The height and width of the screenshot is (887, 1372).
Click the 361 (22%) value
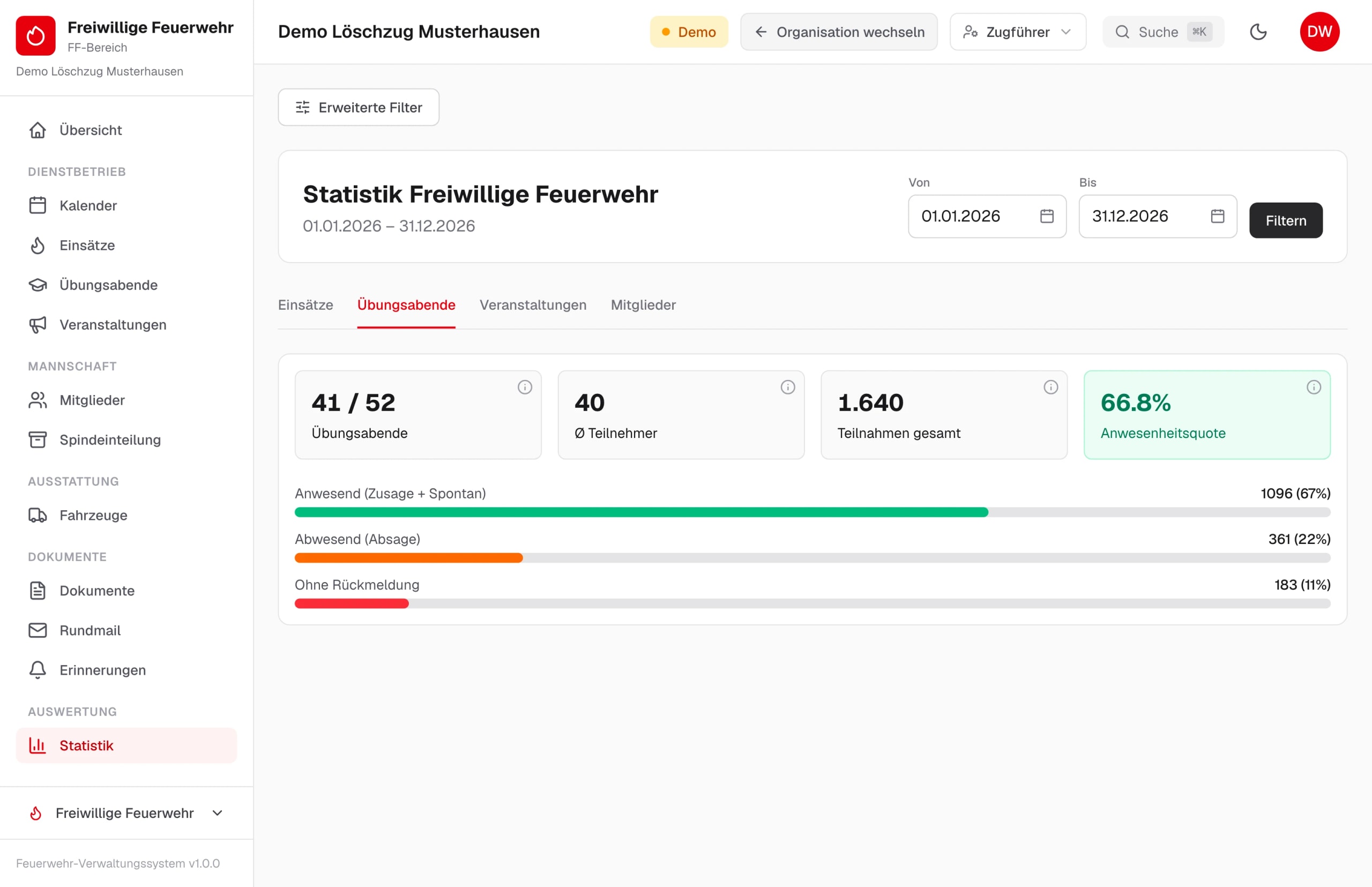pos(1300,539)
